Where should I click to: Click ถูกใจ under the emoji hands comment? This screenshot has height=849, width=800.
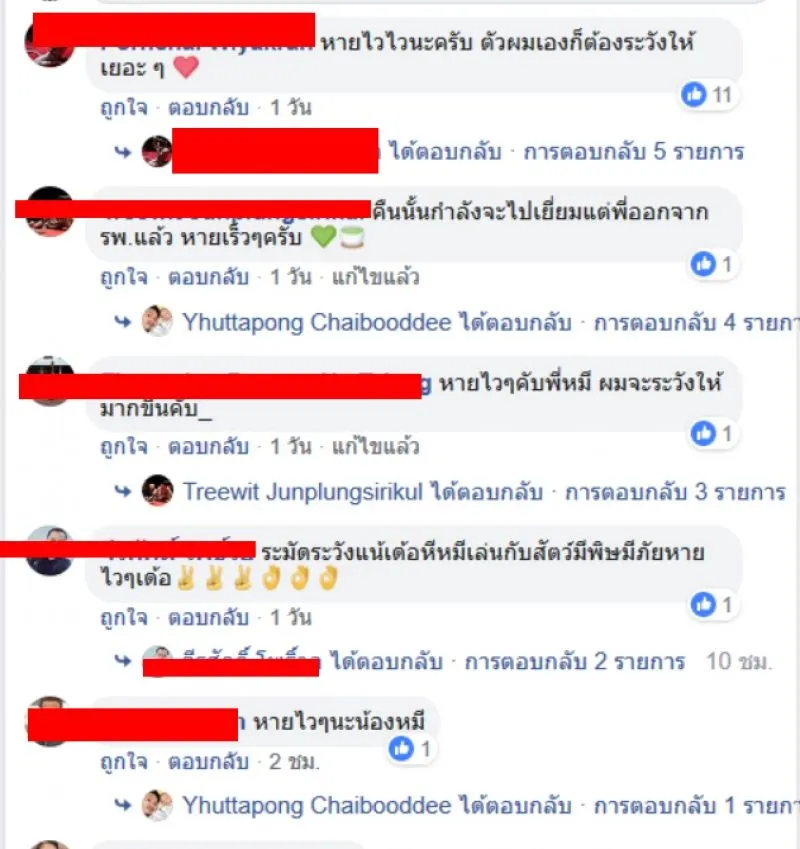pos(124,617)
